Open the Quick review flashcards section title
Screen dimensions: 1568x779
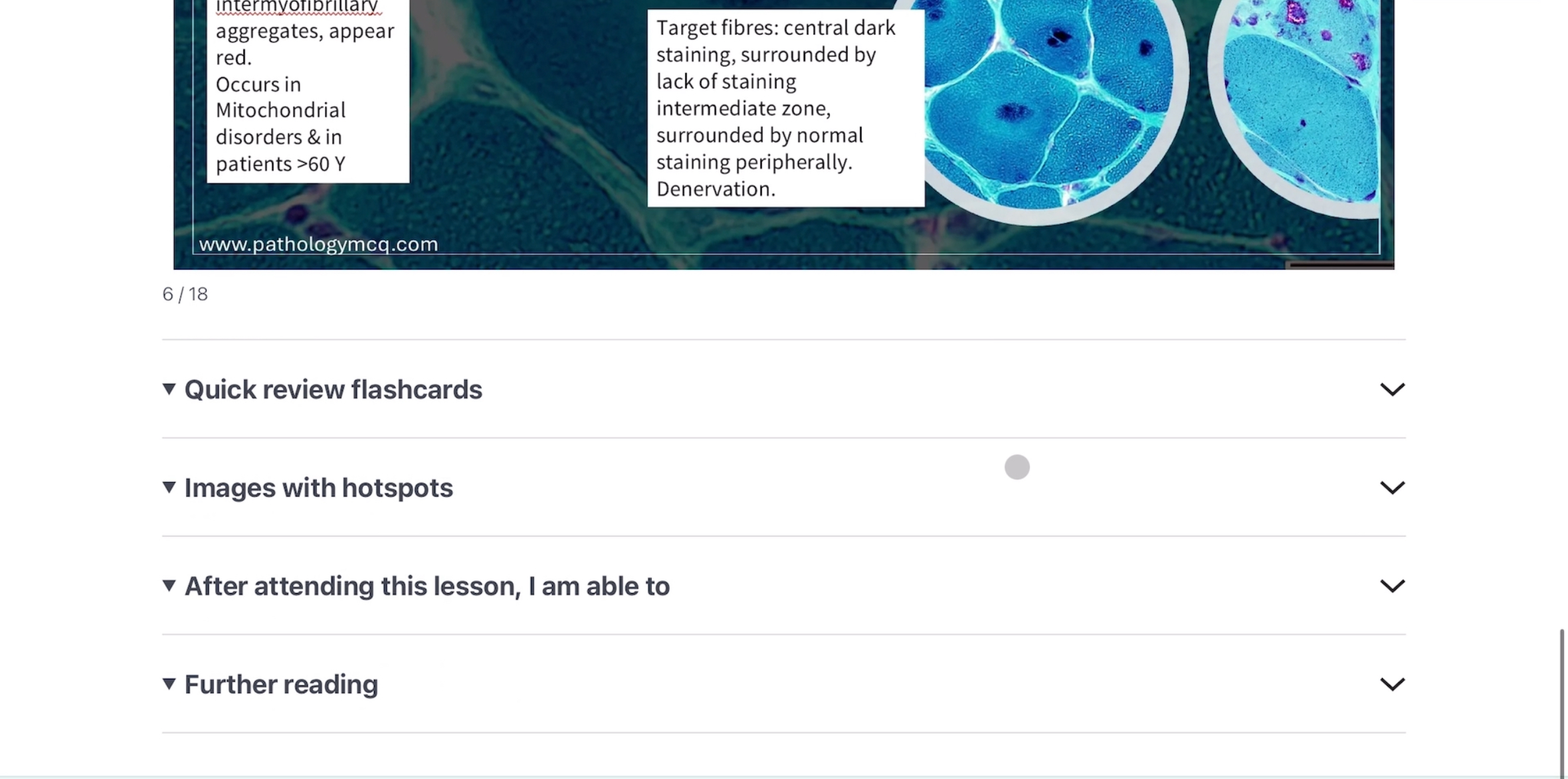(333, 390)
